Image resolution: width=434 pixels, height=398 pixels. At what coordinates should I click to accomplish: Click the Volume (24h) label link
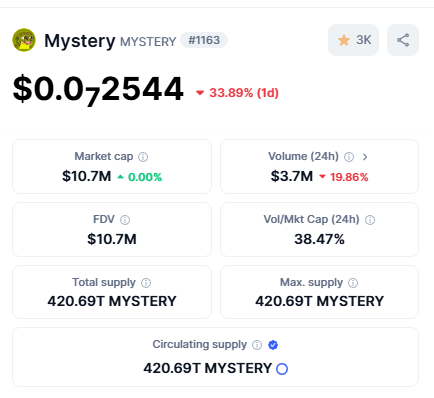click(x=303, y=156)
